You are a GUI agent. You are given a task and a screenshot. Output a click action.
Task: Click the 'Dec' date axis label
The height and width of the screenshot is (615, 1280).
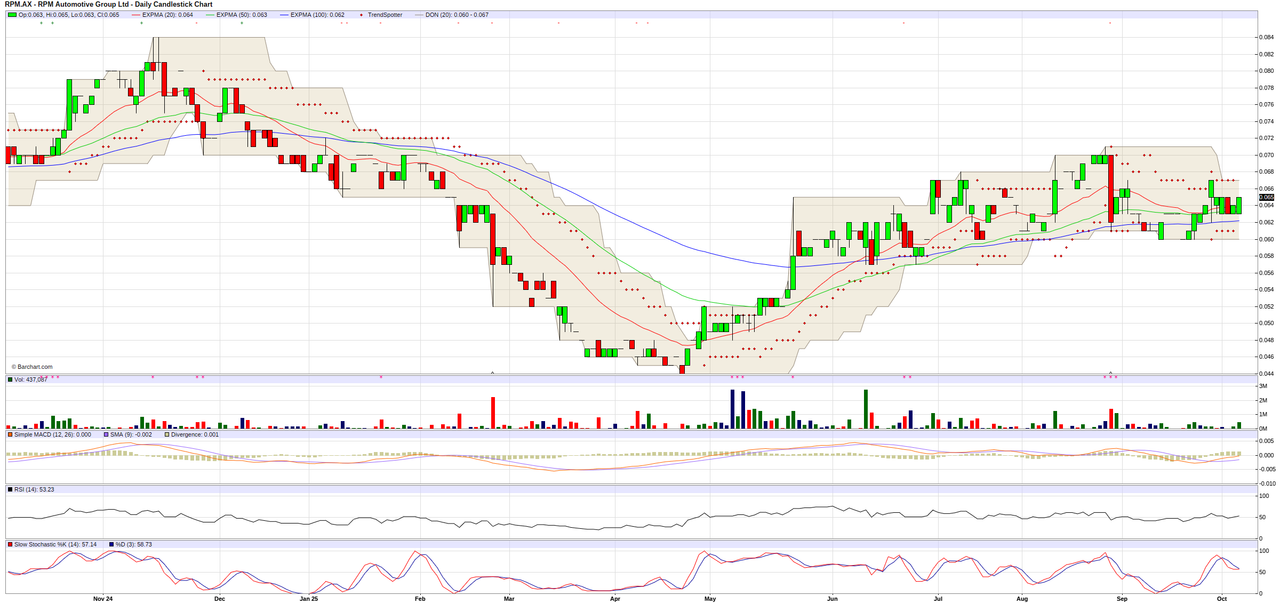click(x=219, y=598)
